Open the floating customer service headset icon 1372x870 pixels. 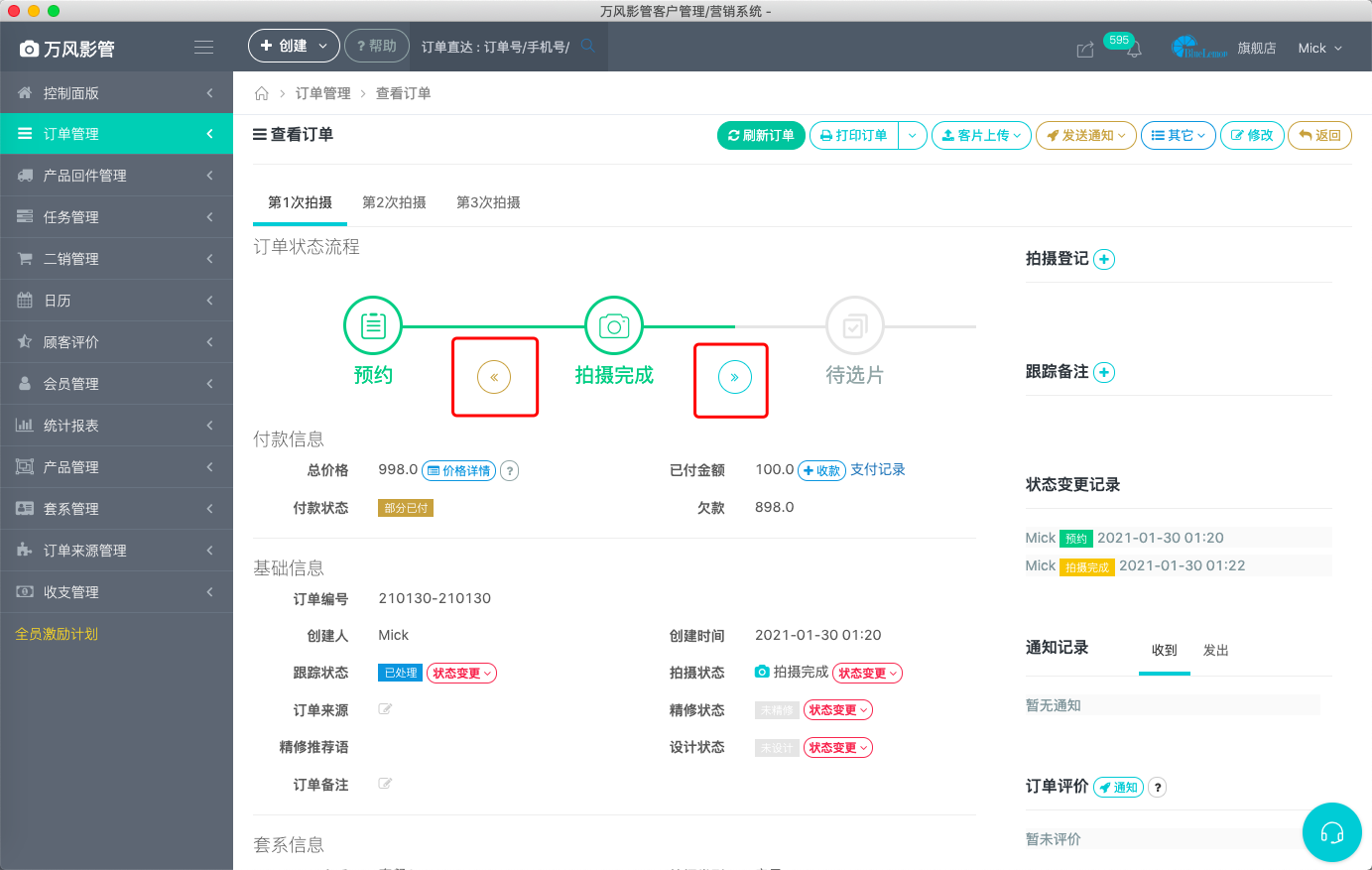tap(1331, 832)
